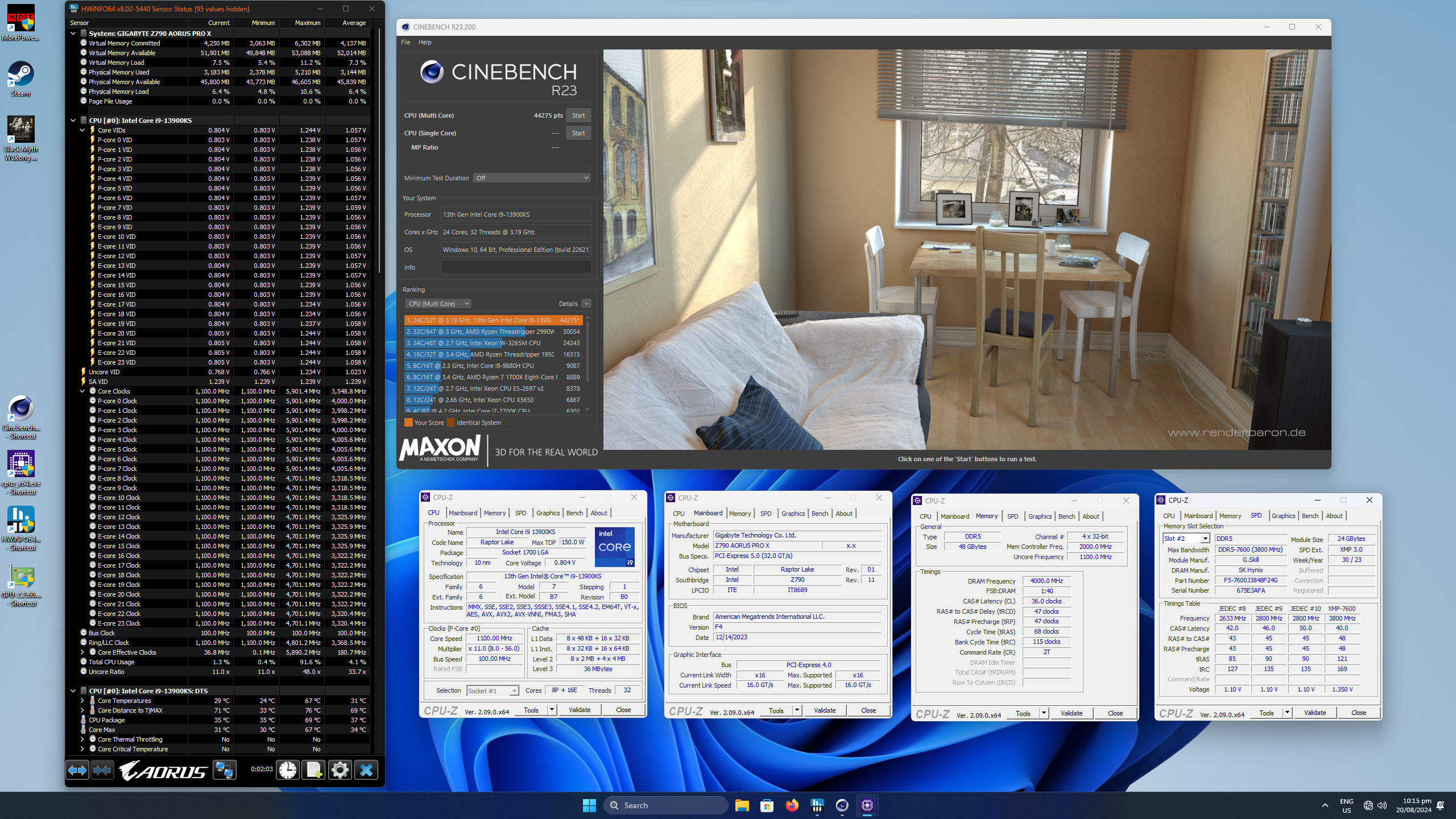Collapse Core Clocks tree node
Screen dimensions: 1456x819
click(82, 391)
